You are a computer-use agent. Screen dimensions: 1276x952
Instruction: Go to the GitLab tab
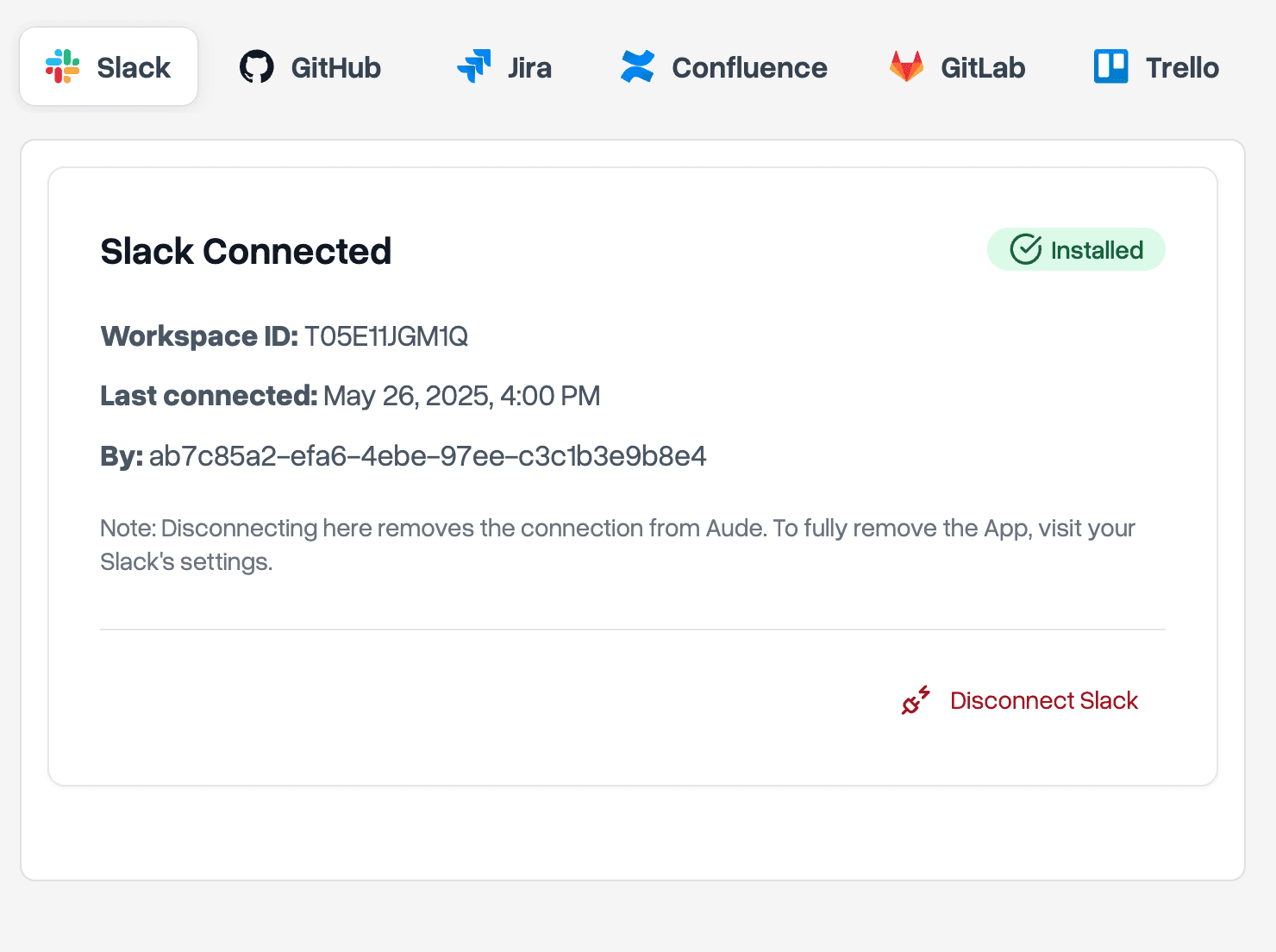pyautogui.click(x=958, y=66)
